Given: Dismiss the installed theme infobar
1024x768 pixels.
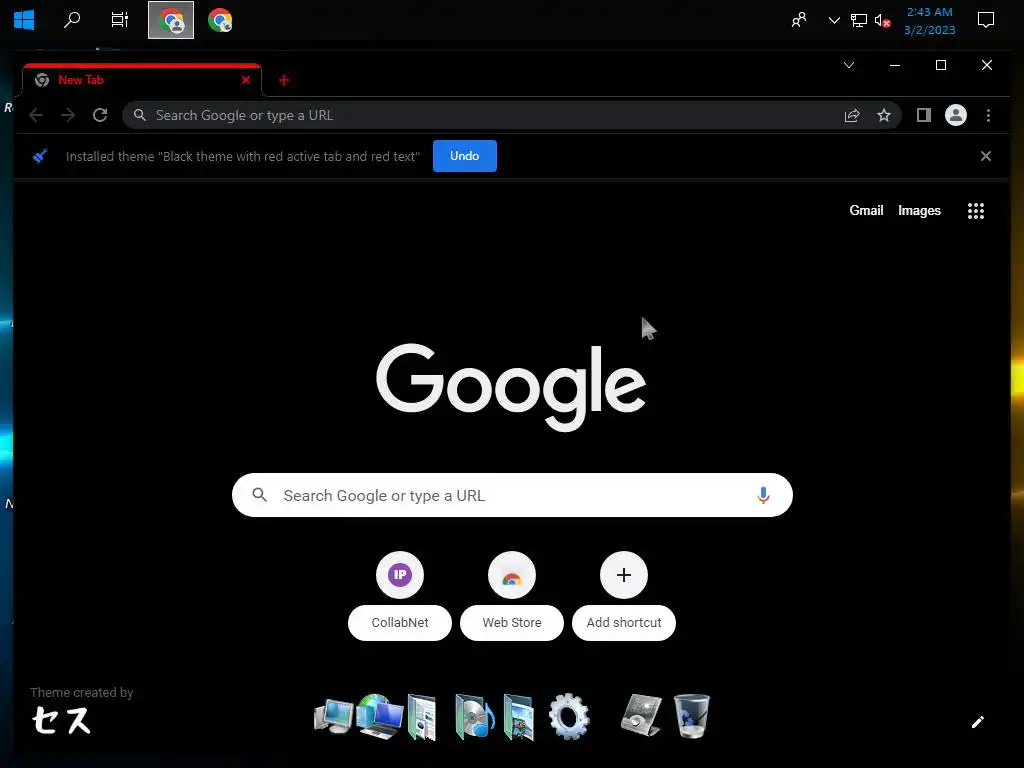Looking at the screenshot, I should tap(985, 156).
